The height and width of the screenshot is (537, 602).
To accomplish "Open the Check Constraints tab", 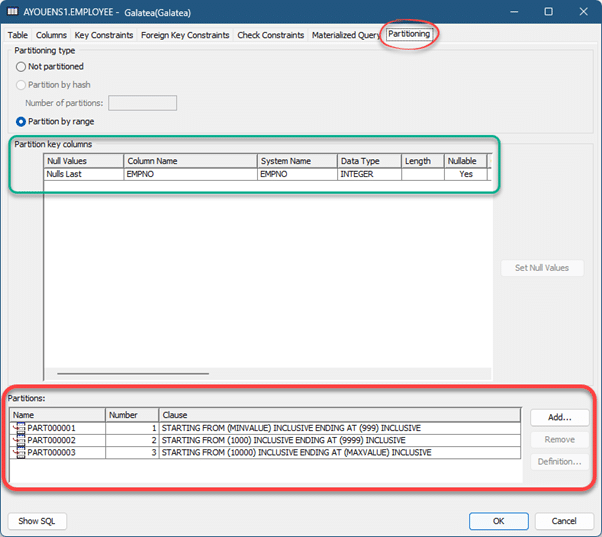I will pyautogui.click(x=270, y=35).
